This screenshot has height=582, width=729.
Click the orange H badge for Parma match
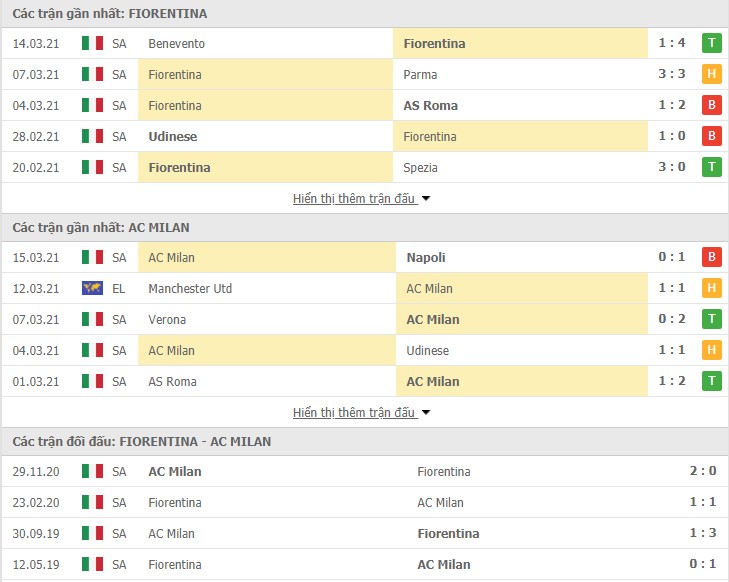coord(711,73)
